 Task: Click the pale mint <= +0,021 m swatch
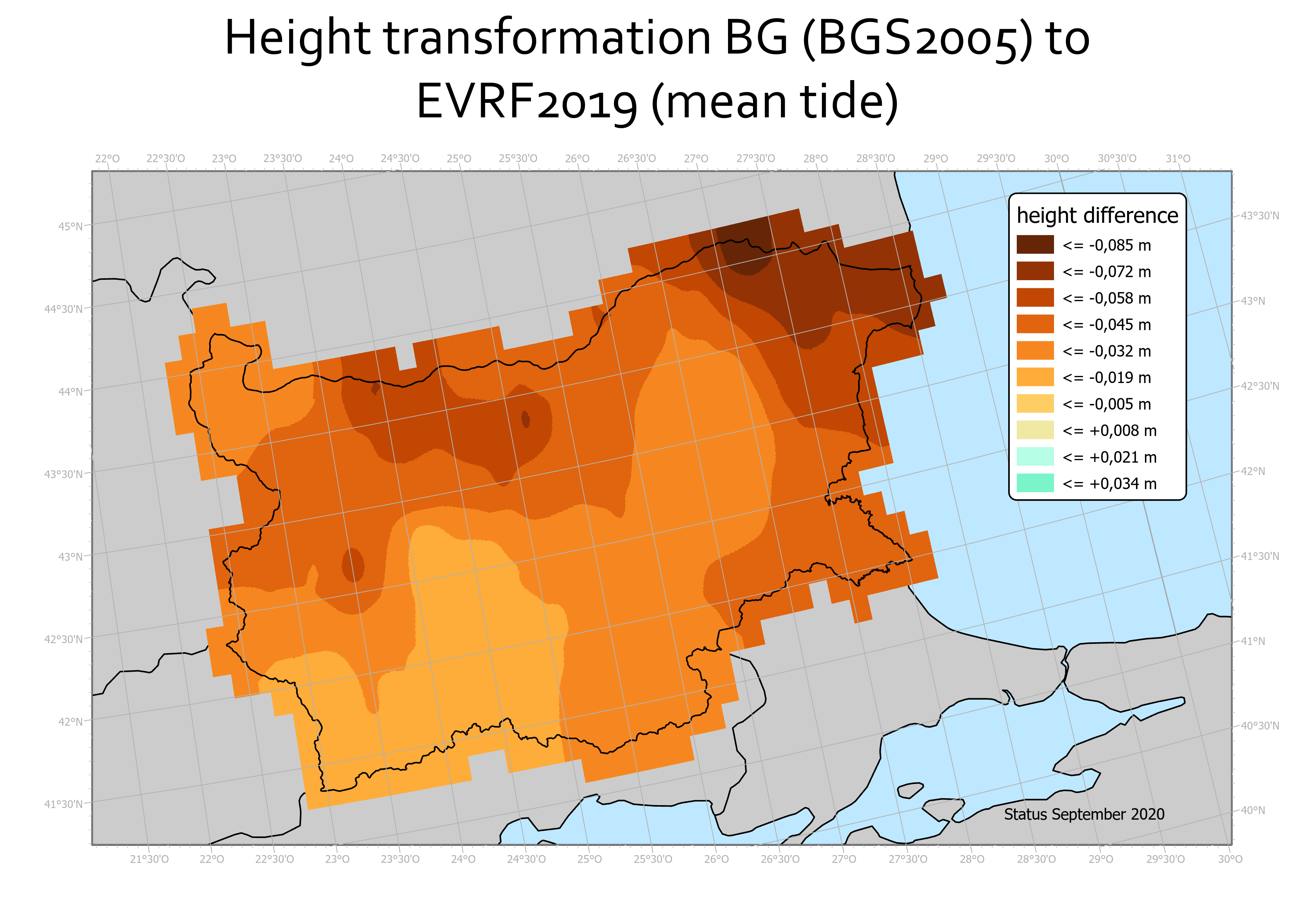[1035, 456]
